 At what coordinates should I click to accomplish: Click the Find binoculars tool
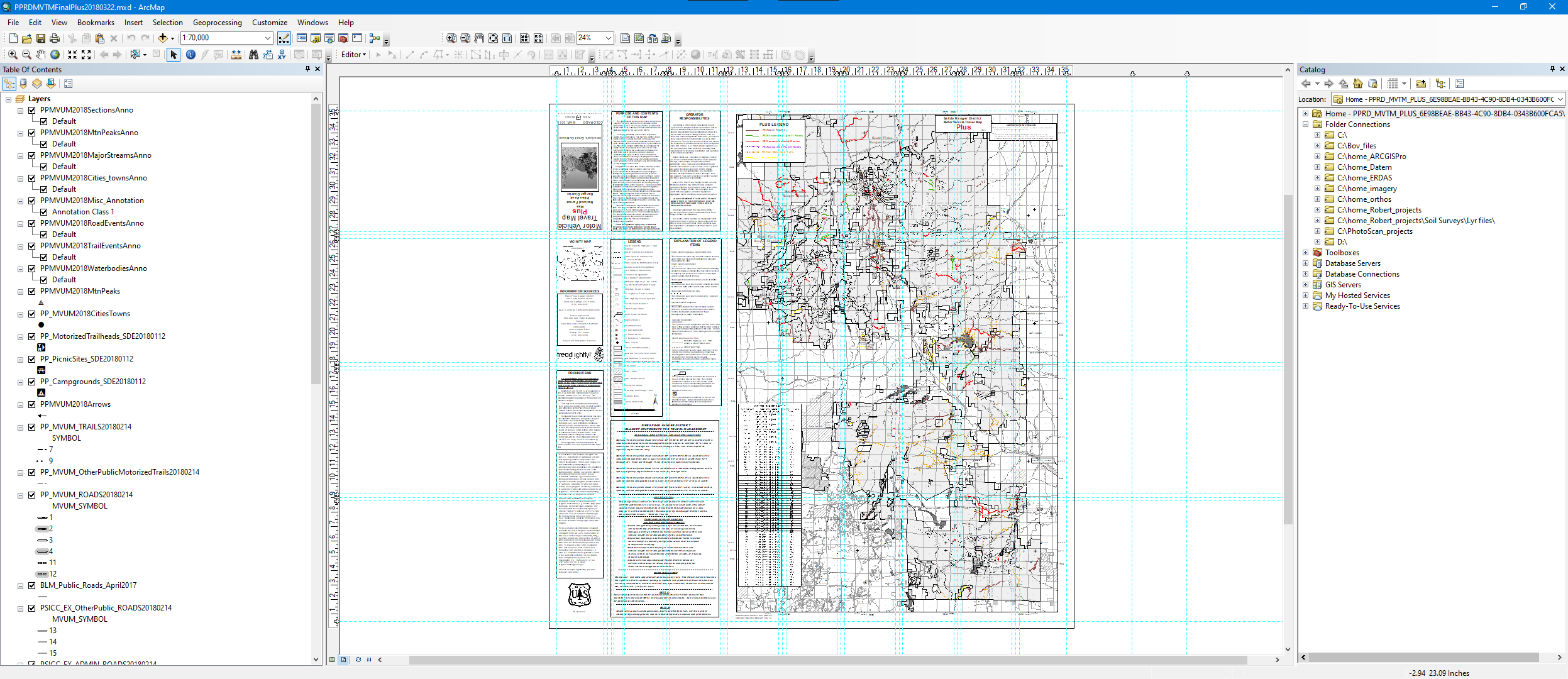click(x=253, y=55)
